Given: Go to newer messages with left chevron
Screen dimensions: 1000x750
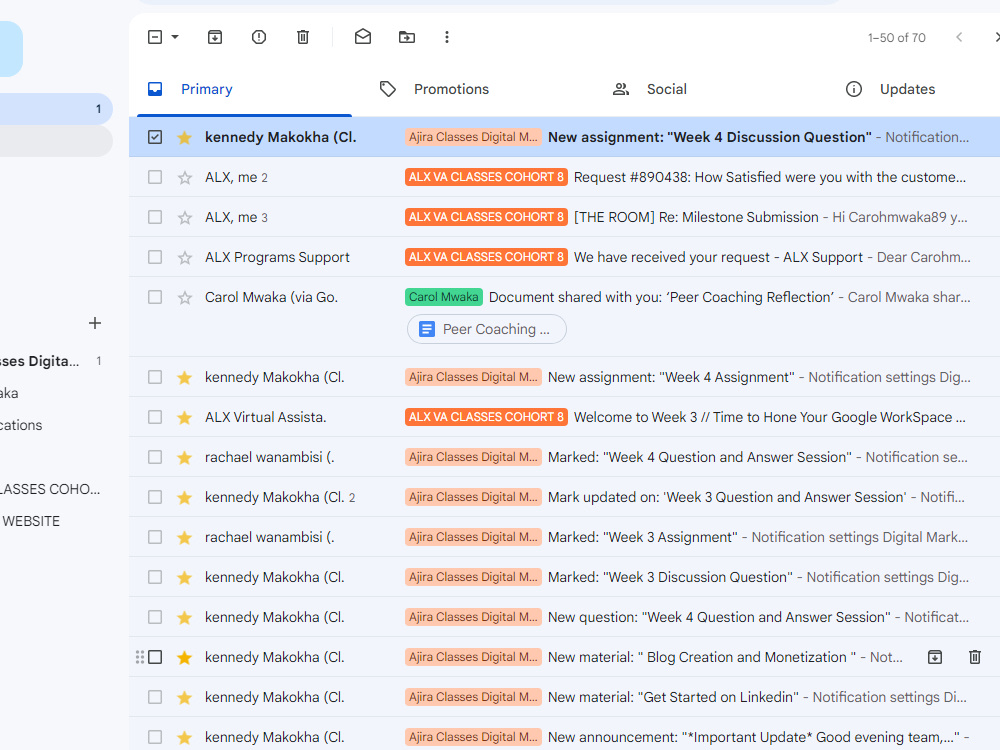Looking at the screenshot, I should [959, 37].
